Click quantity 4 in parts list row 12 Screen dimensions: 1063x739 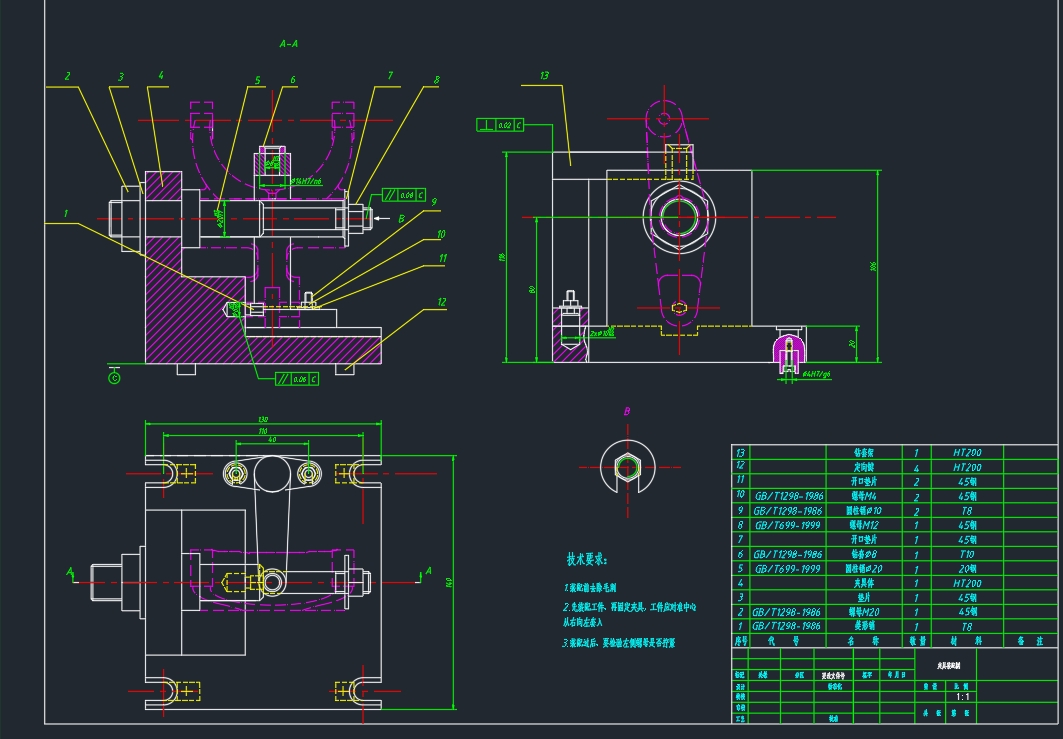point(916,468)
